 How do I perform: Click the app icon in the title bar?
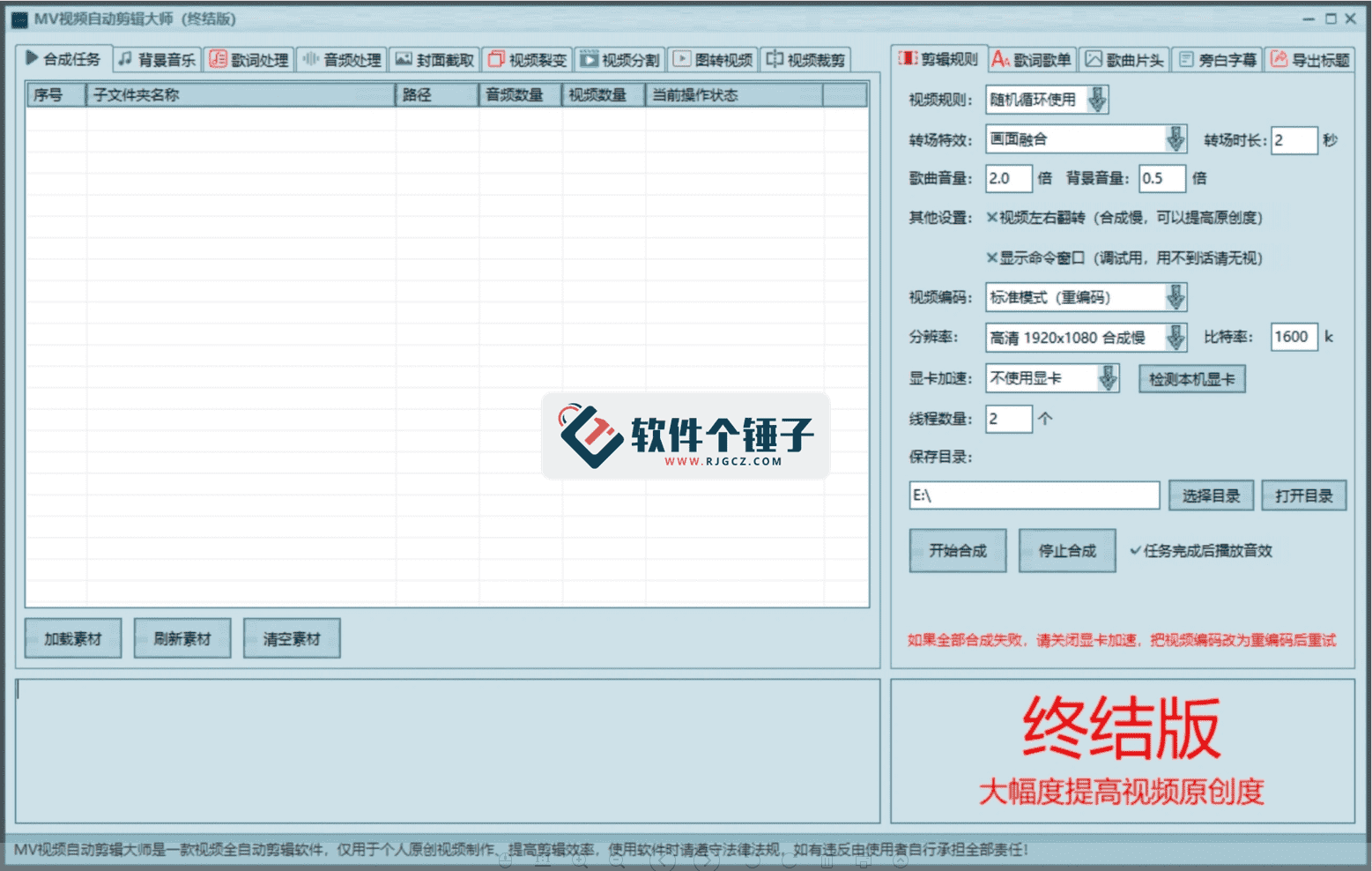(19, 19)
